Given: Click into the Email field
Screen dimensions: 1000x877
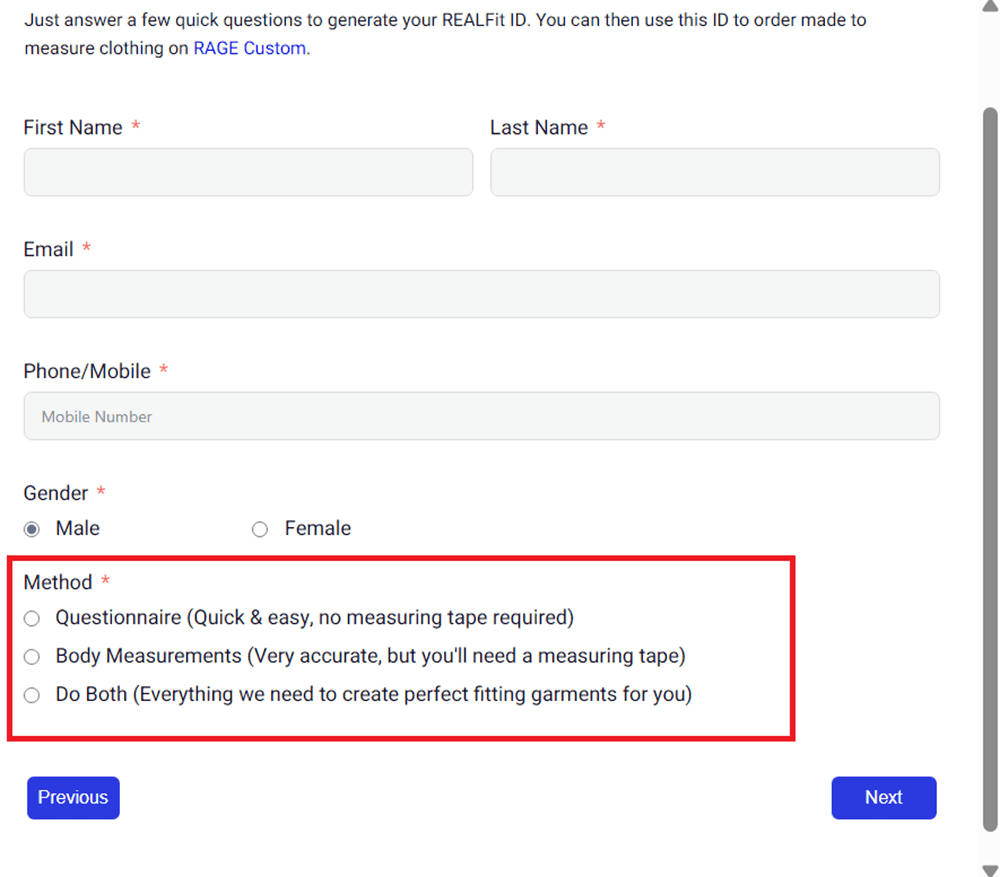Looking at the screenshot, I should (x=481, y=294).
